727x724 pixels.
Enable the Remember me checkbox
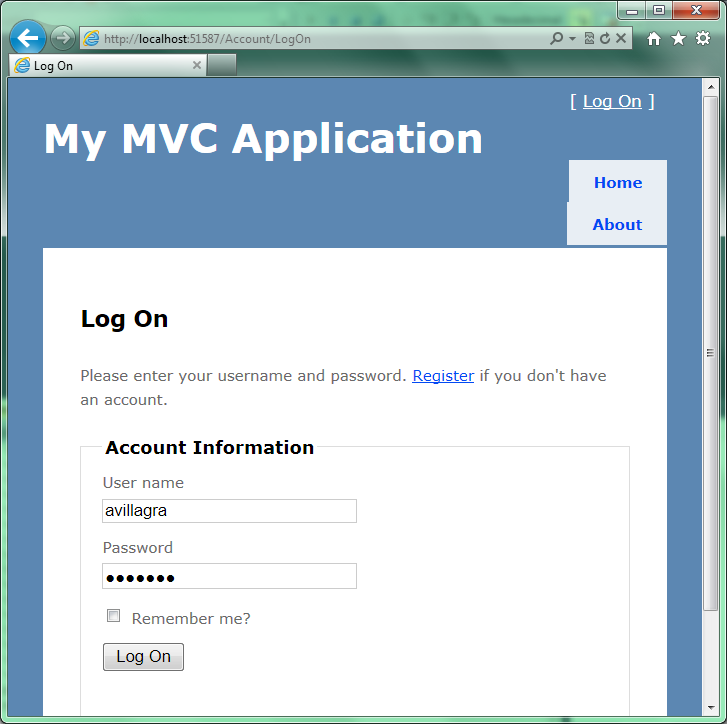(x=113, y=616)
